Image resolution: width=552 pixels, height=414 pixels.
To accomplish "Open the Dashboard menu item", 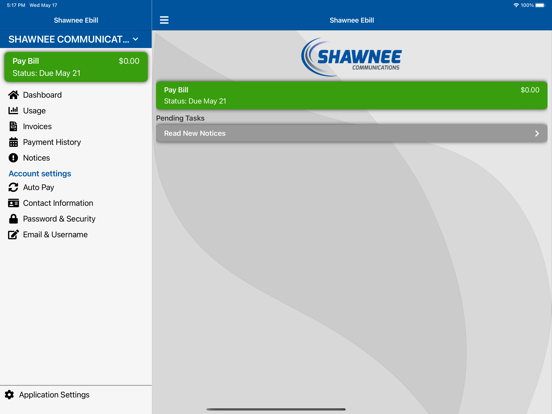I will pyautogui.click(x=42, y=95).
